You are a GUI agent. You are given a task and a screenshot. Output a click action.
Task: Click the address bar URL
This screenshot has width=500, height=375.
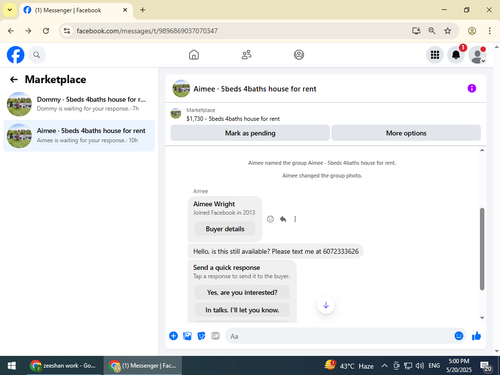147,31
